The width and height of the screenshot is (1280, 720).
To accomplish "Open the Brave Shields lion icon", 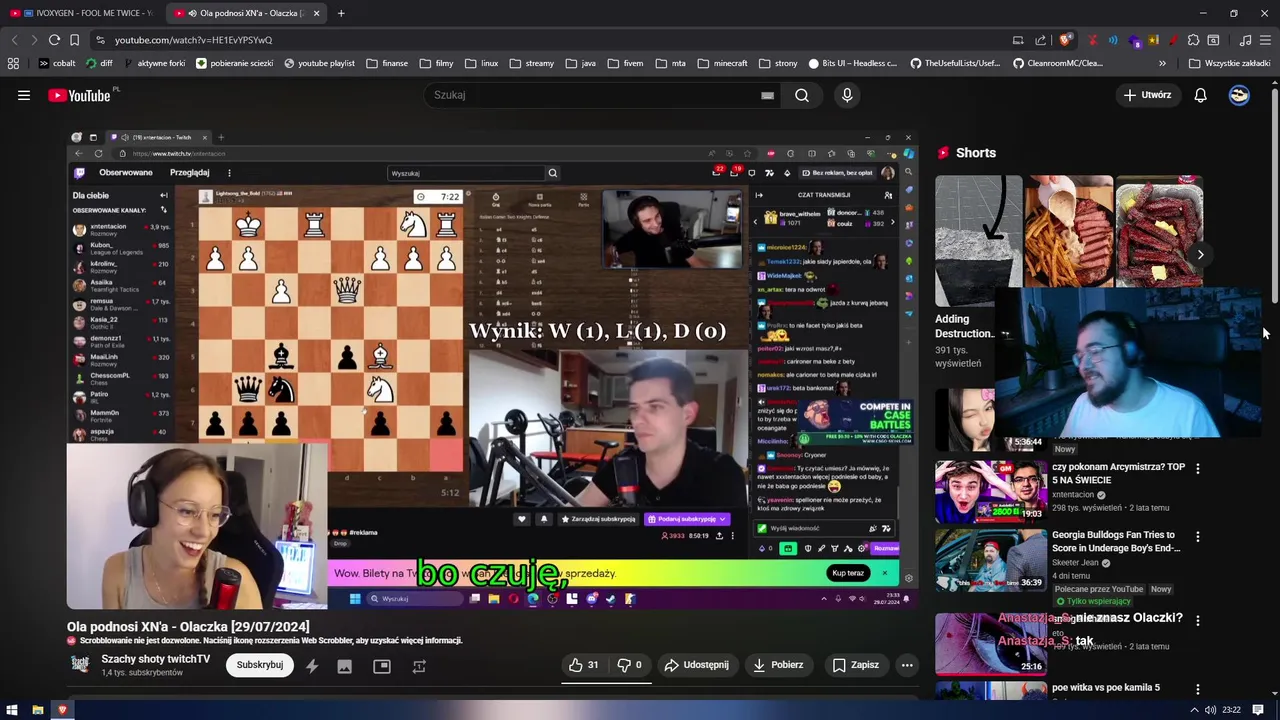I will click(1066, 40).
